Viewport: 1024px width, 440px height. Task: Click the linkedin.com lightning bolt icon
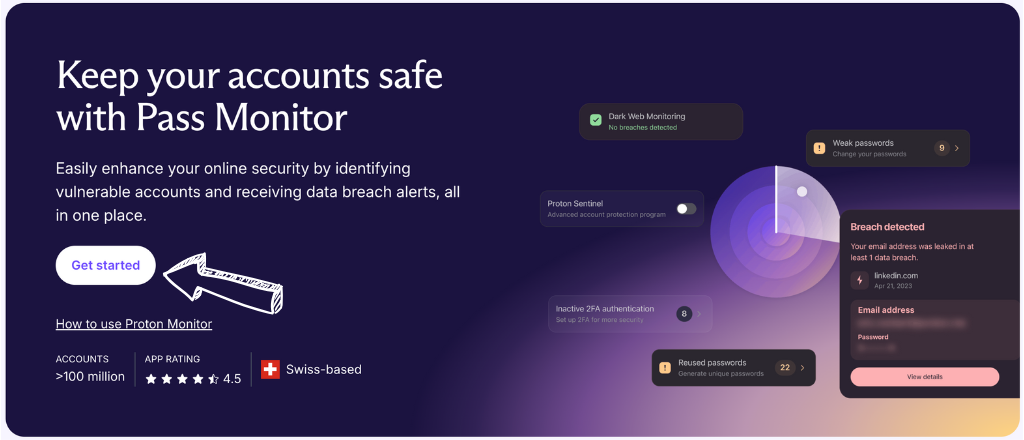point(859,280)
